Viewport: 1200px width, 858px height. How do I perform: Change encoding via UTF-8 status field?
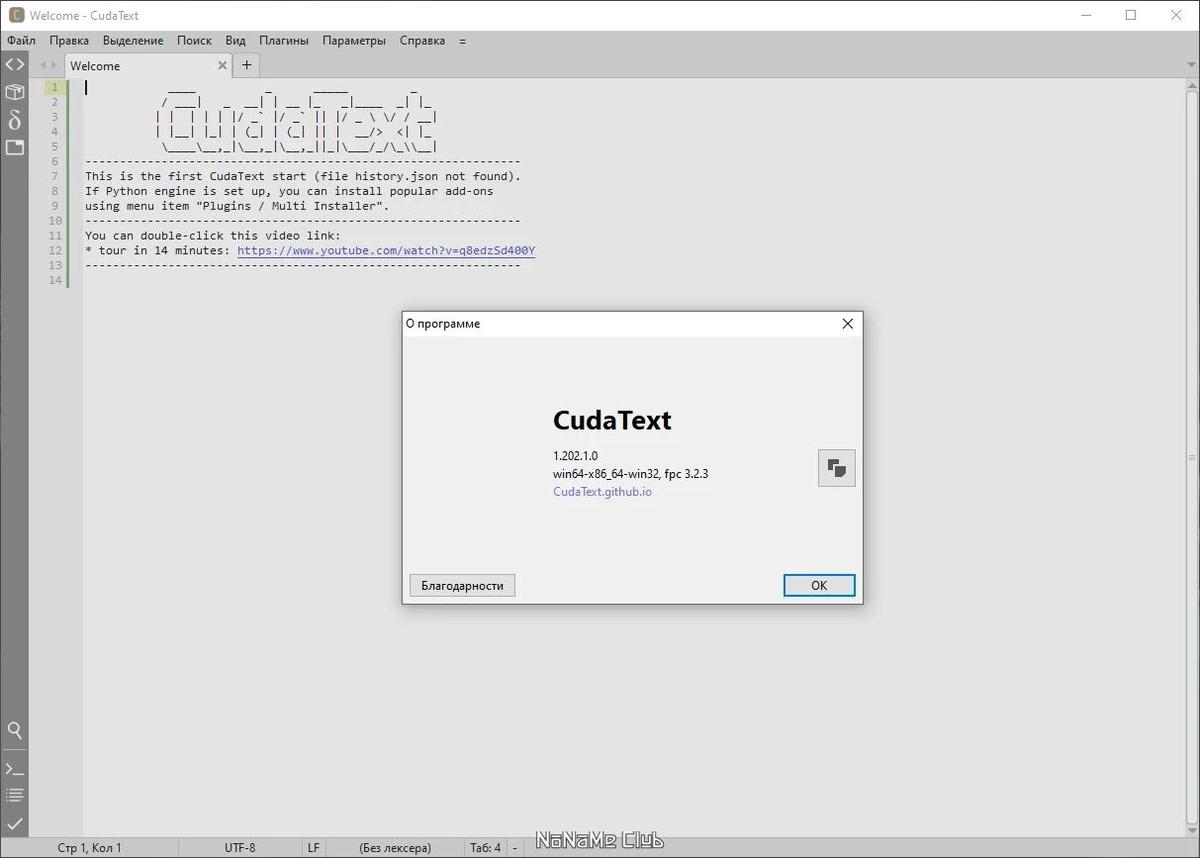pos(240,847)
